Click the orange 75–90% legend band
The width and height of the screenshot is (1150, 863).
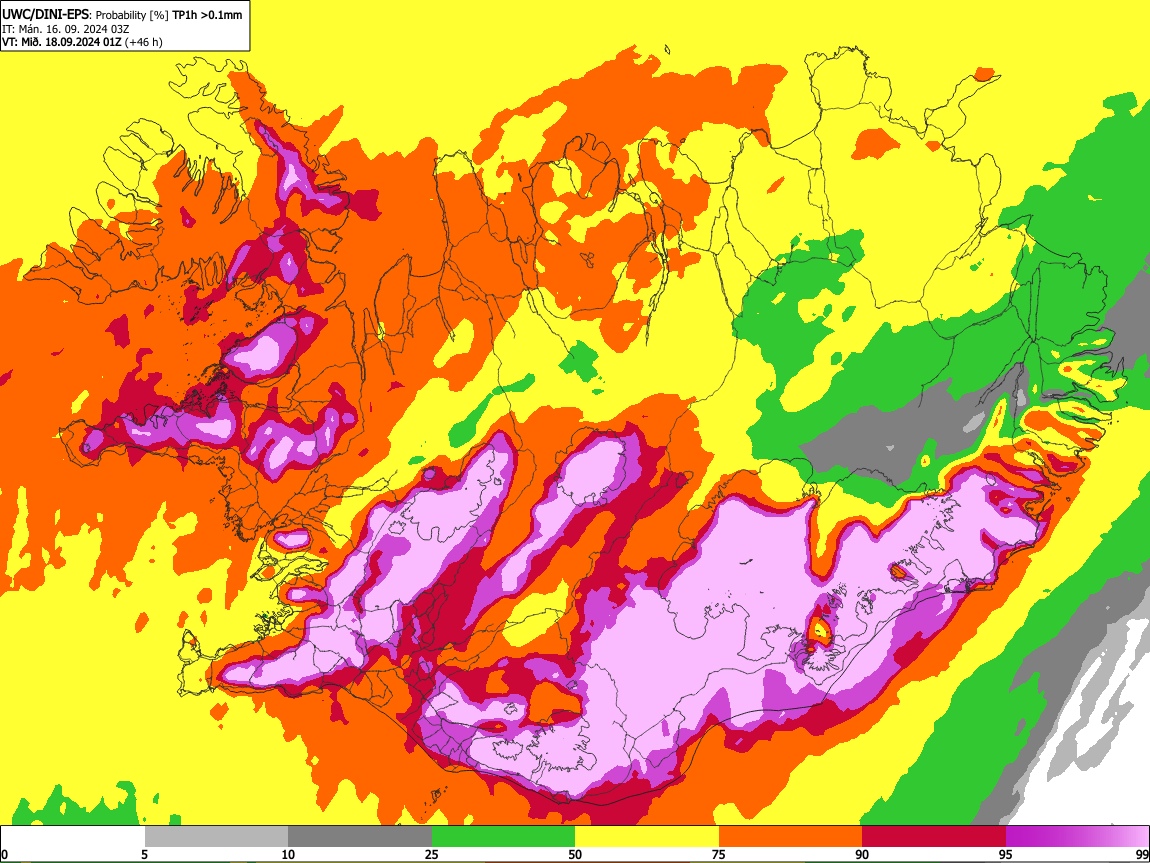click(790, 837)
